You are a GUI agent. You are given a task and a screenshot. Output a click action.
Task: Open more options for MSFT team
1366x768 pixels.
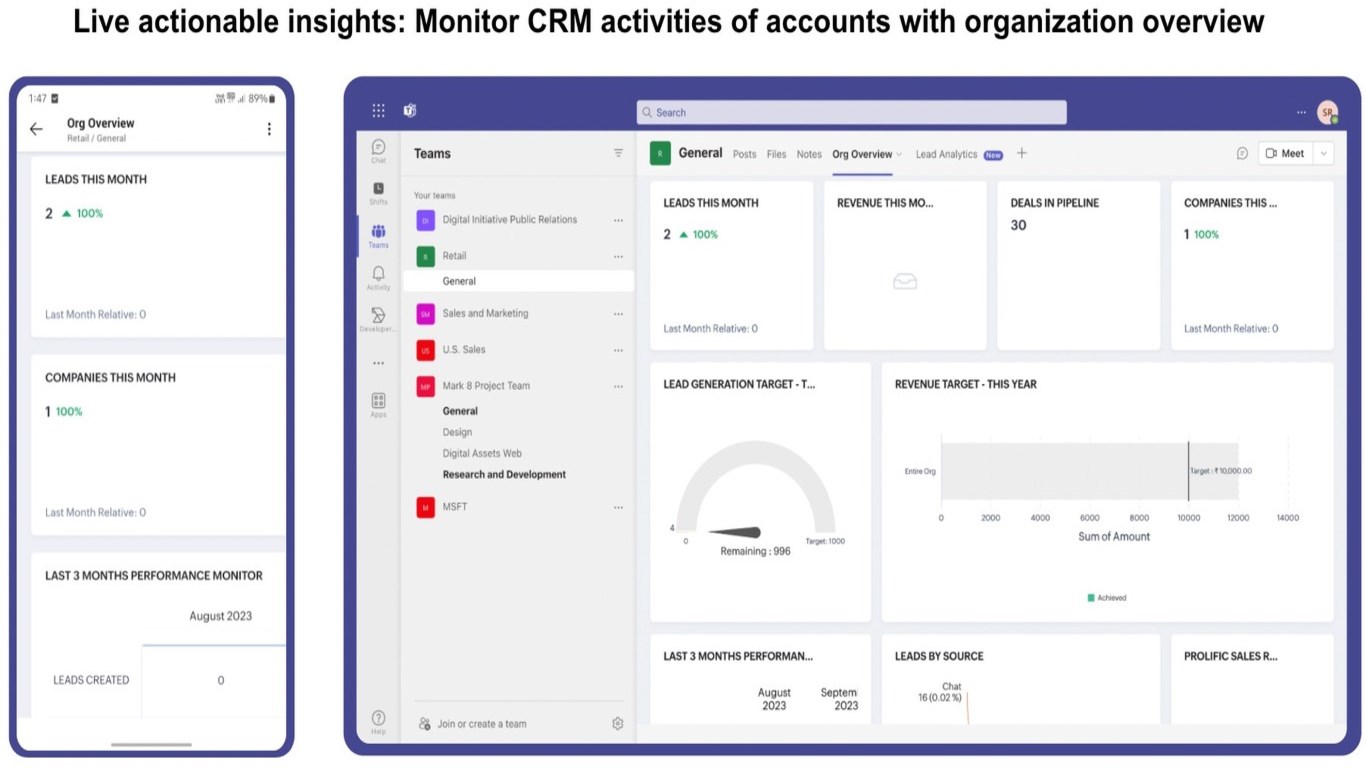[618, 507]
